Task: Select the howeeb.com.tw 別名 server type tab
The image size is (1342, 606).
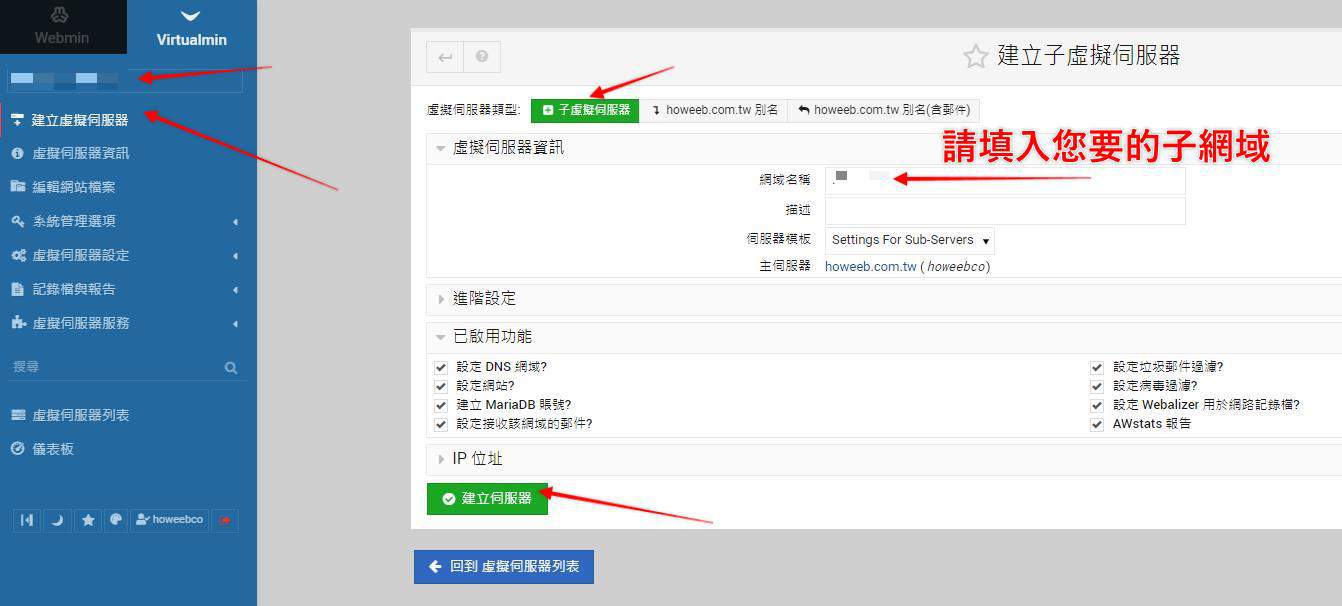Action: pyautogui.click(x=714, y=110)
